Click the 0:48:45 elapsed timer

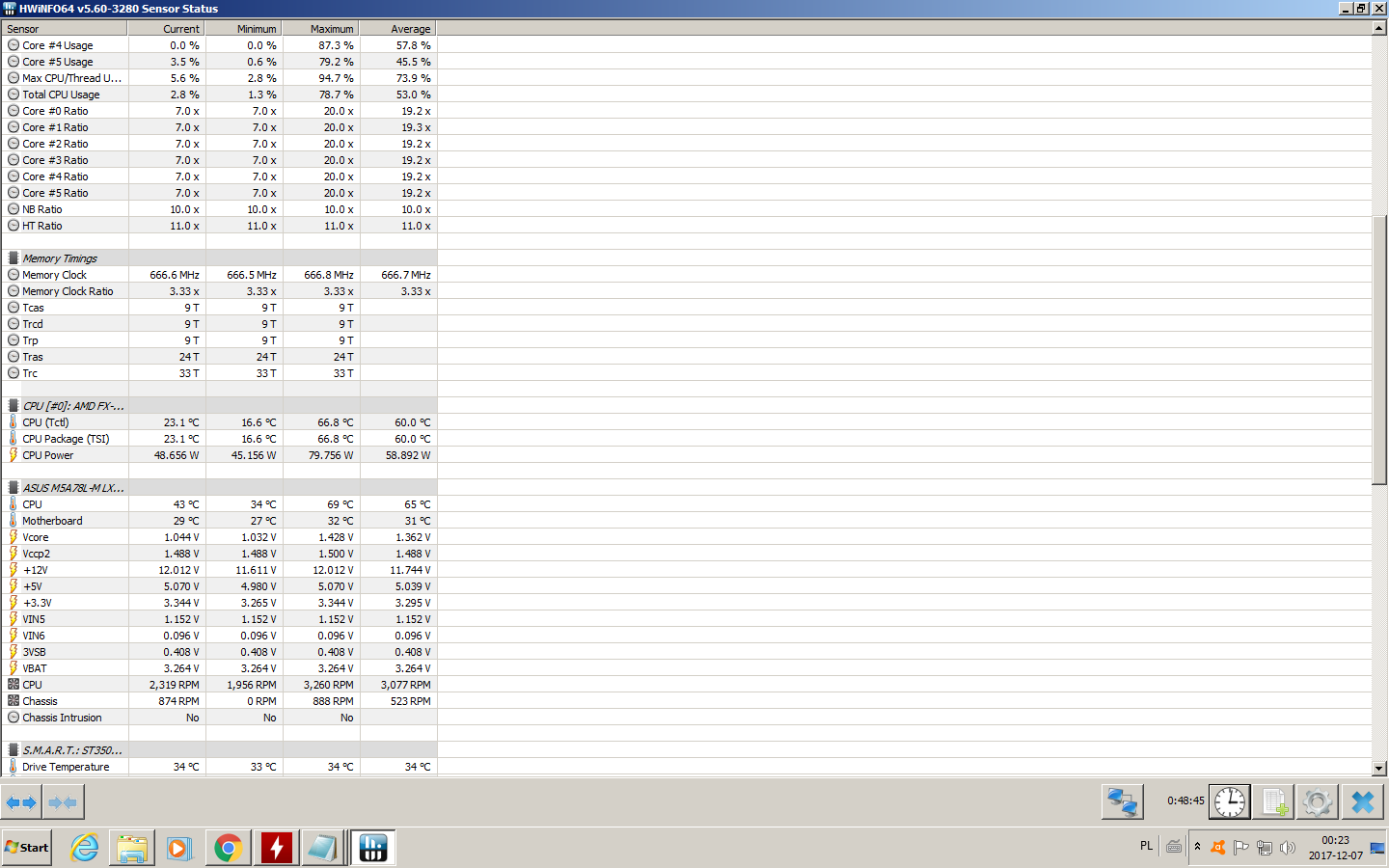click(1185, 800)
